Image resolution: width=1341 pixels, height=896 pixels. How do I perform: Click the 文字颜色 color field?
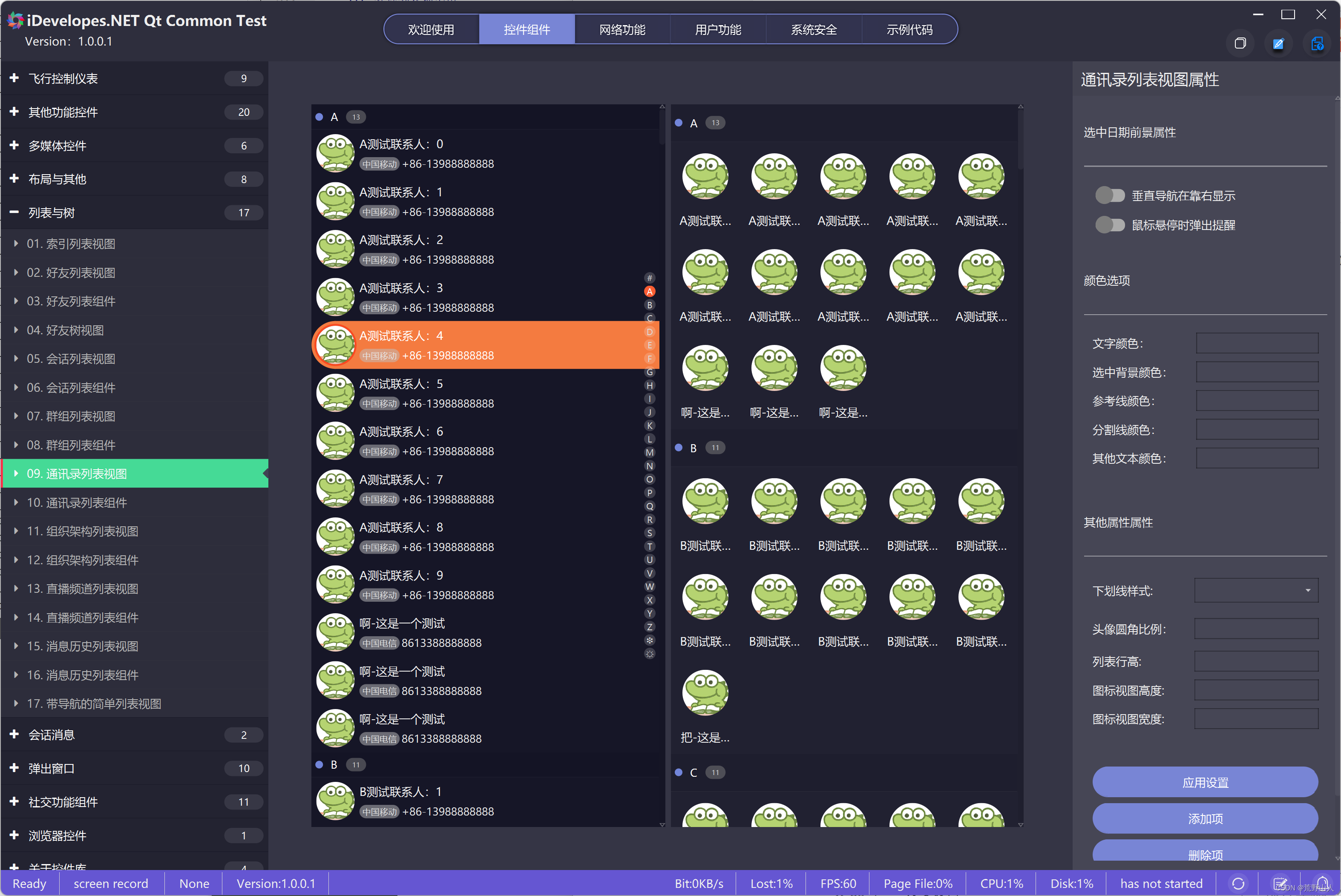pyautogui.click(x=1256, y=343)
